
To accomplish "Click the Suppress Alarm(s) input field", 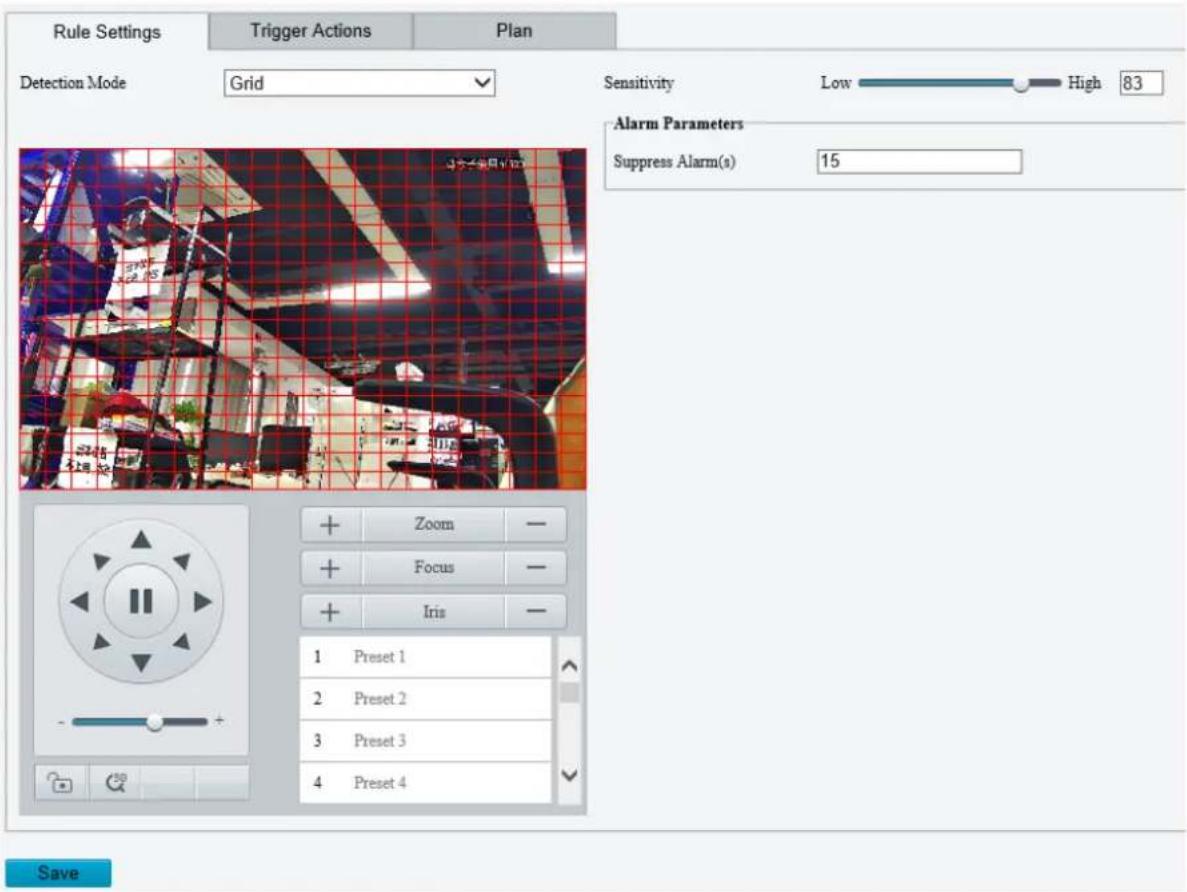I will (919, 161).
